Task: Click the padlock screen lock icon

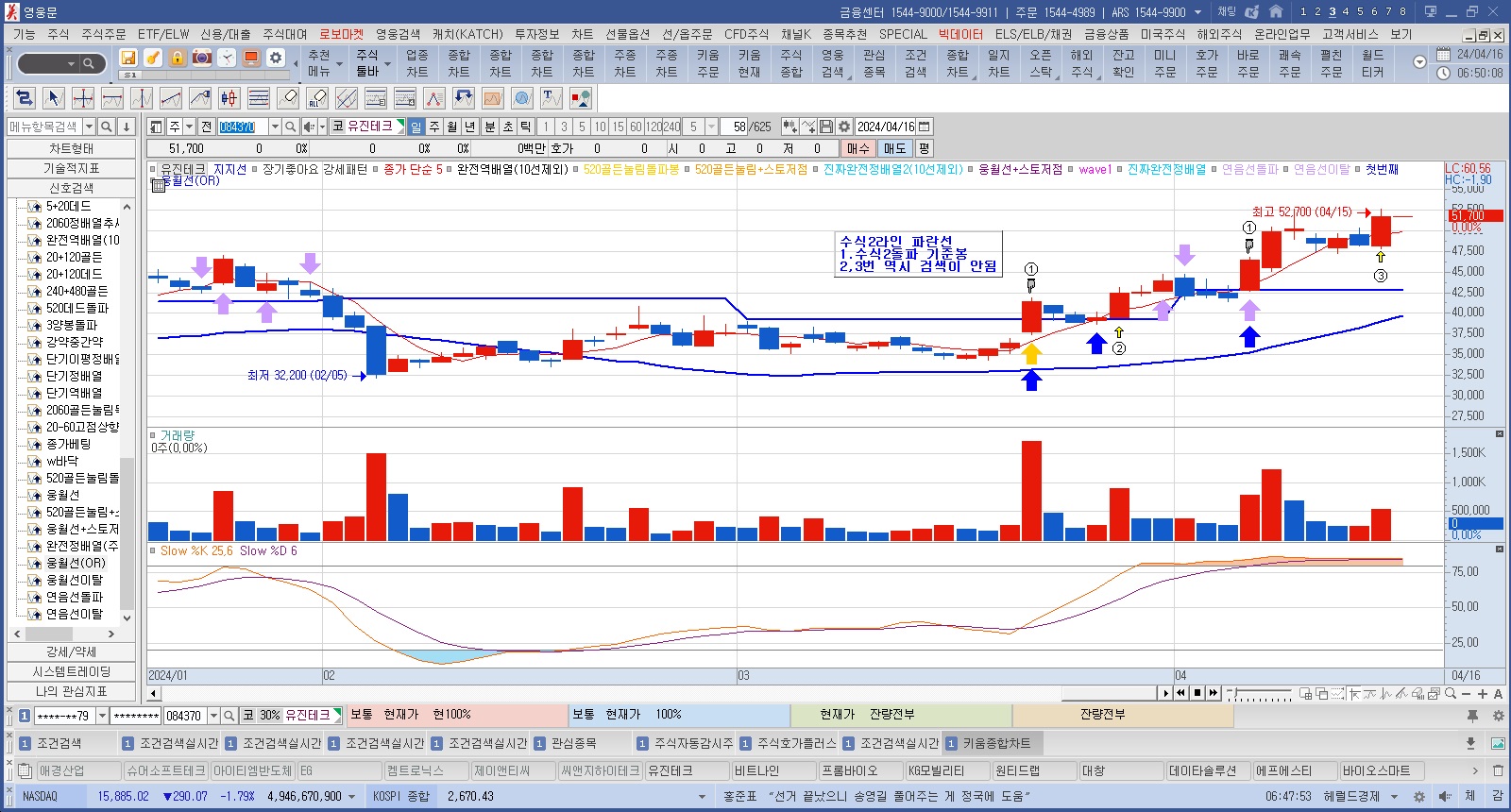Action: 178,58
